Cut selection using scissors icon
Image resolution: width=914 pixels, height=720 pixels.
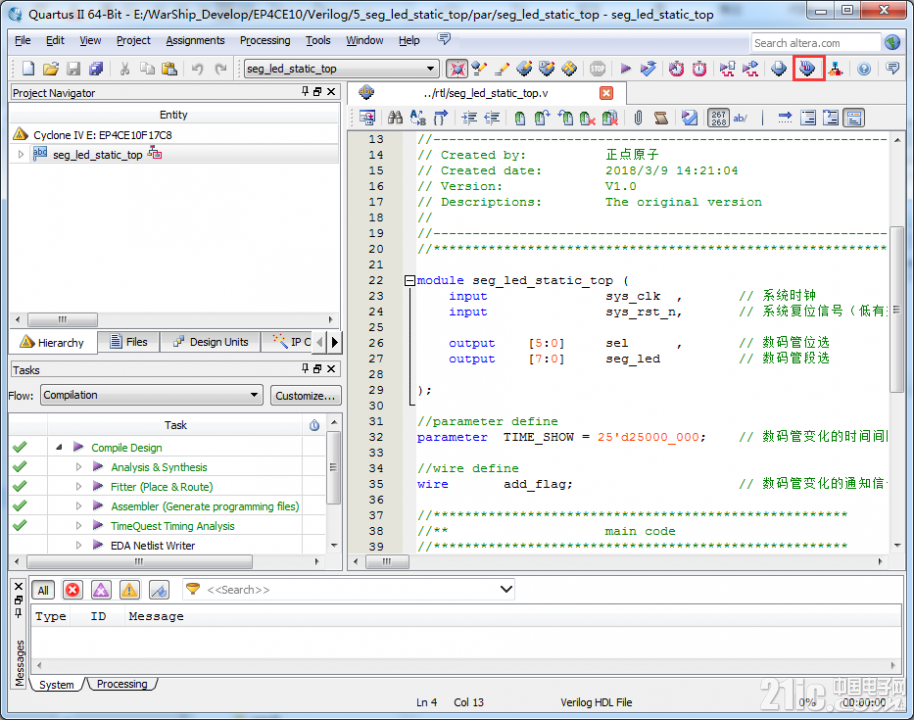pyautogui.click(x=124, y=69)
